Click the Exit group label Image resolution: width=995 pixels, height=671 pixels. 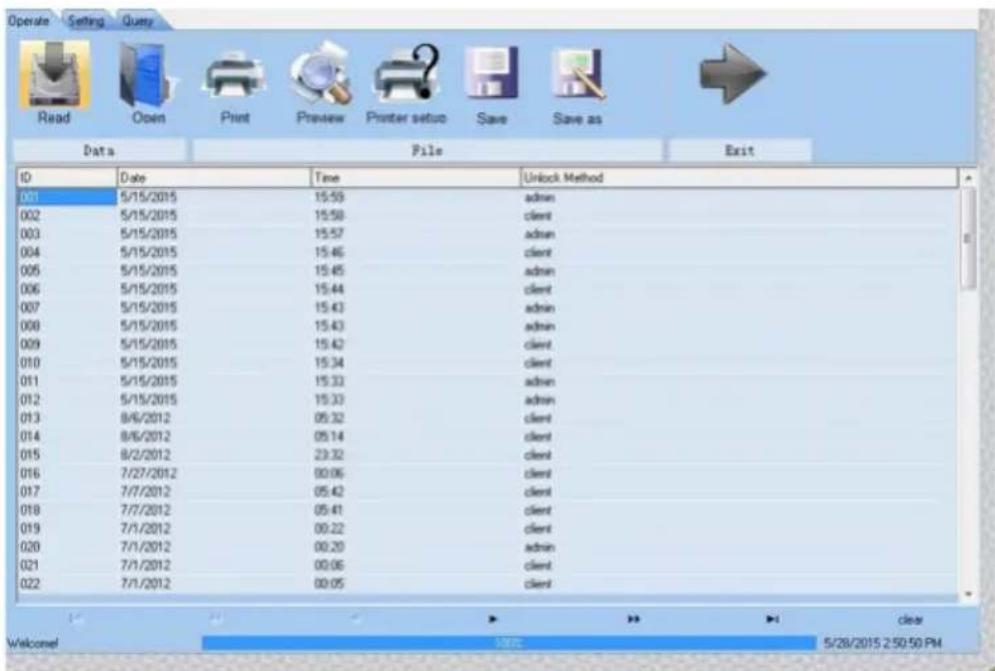pyautogui.click(x=740, y=151)
